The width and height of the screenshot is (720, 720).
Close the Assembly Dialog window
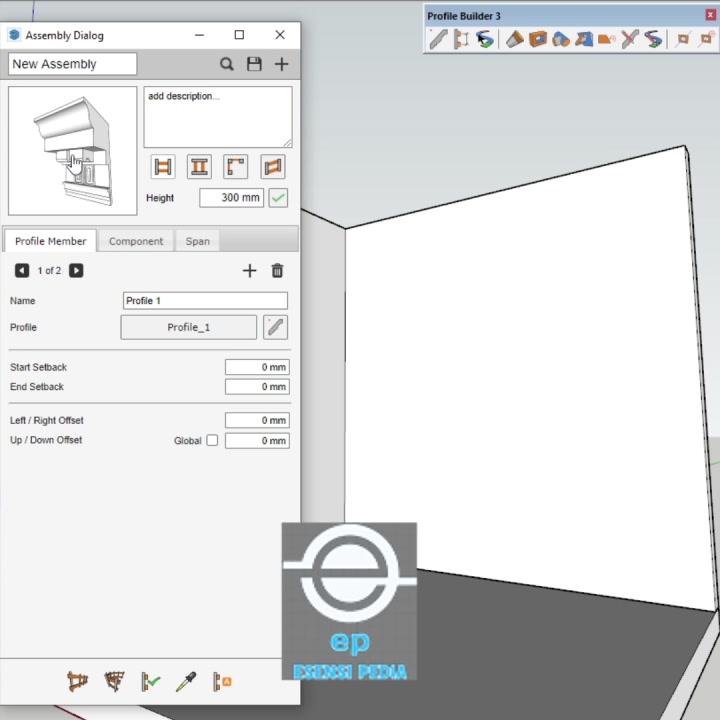point(280,35)
